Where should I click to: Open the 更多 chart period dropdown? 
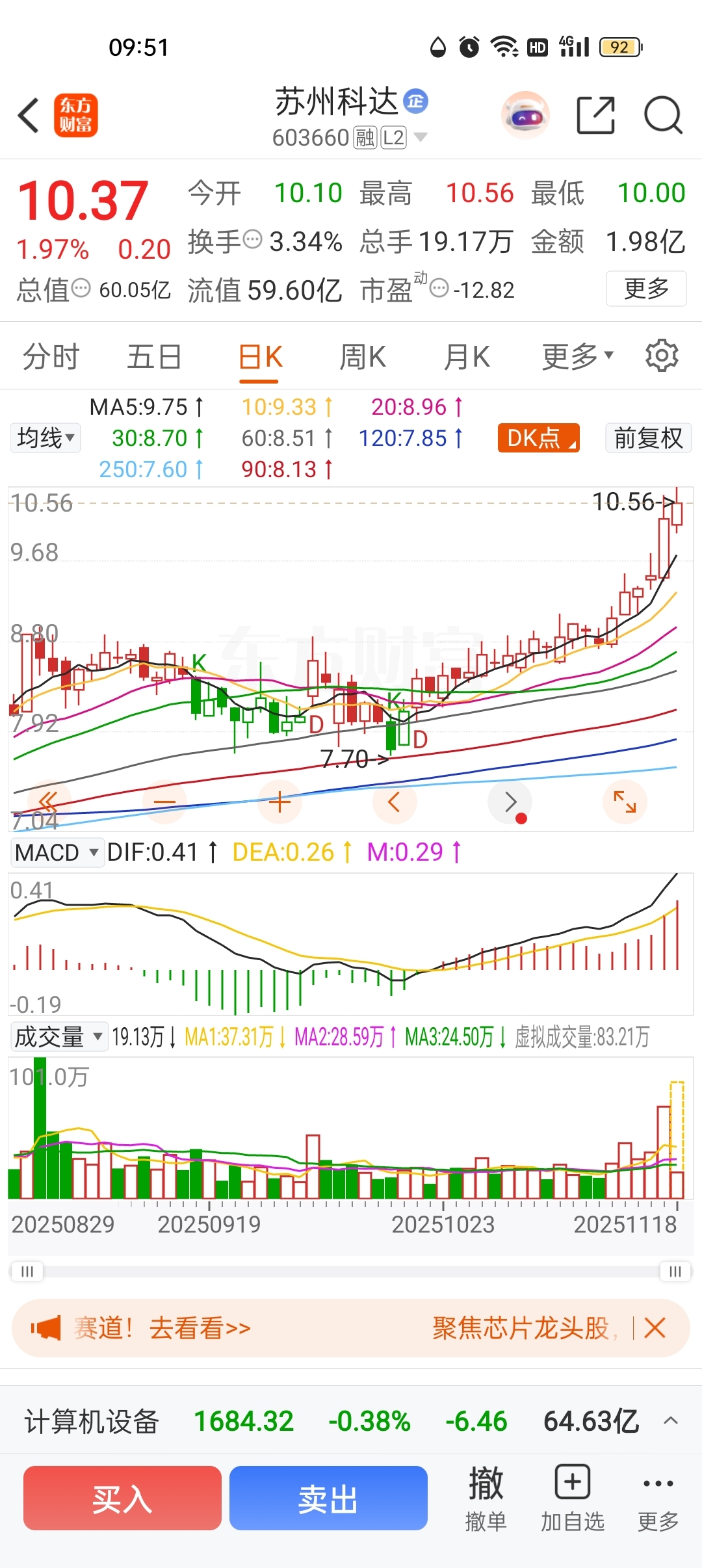tap(578, 357)
